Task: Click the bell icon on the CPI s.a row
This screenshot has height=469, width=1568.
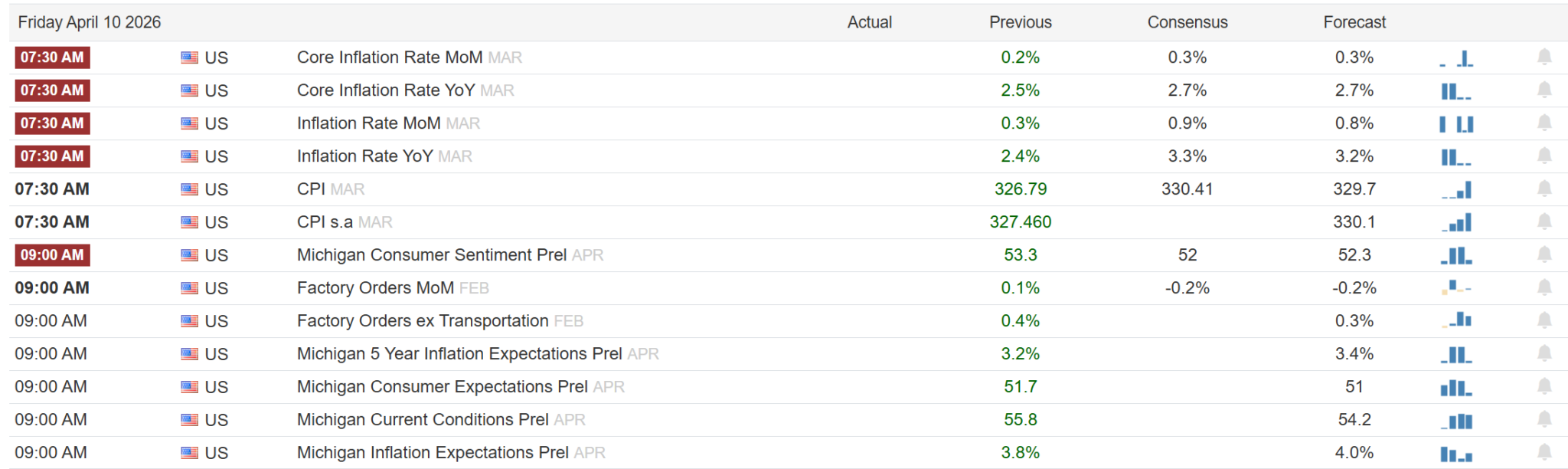Action: pos(1544,222)
